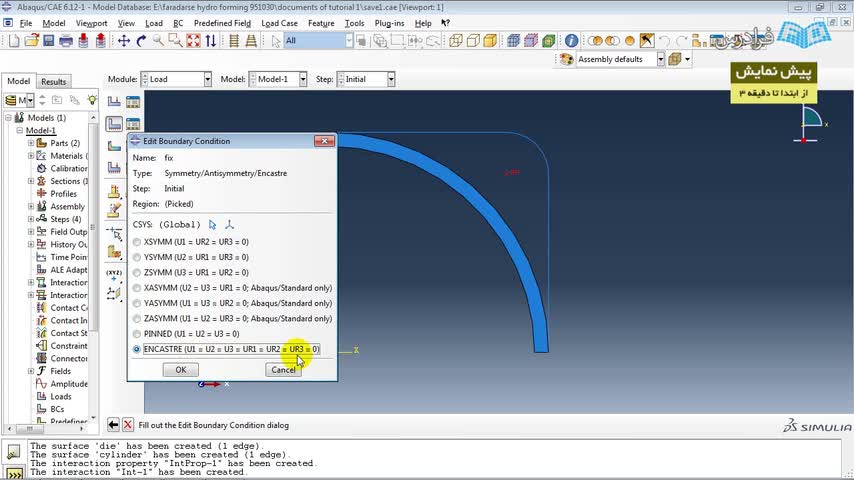The image size is (854, 480).
Task: Save the model database with floppy icon
Action: coord(48,41)
